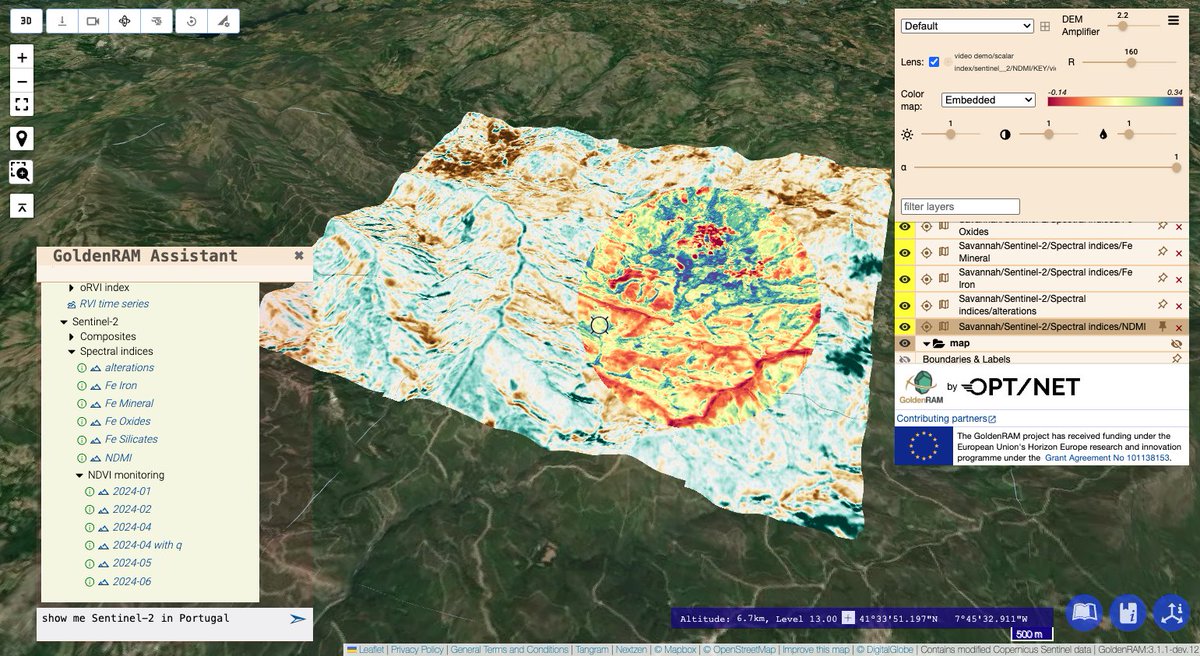Click the filter layers input box

click(x=960, y=205)
